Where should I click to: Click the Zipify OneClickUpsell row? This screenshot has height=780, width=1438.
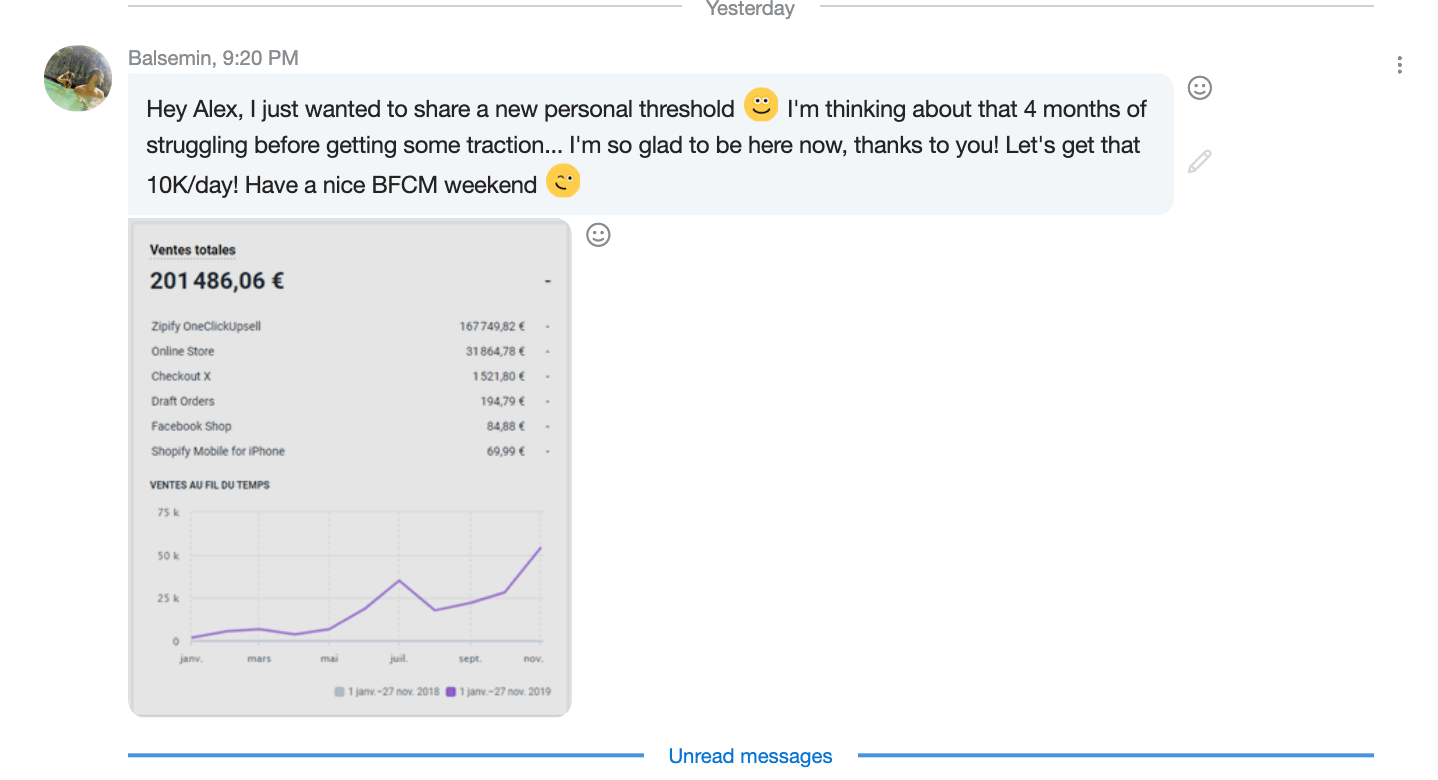coord(206,326)
